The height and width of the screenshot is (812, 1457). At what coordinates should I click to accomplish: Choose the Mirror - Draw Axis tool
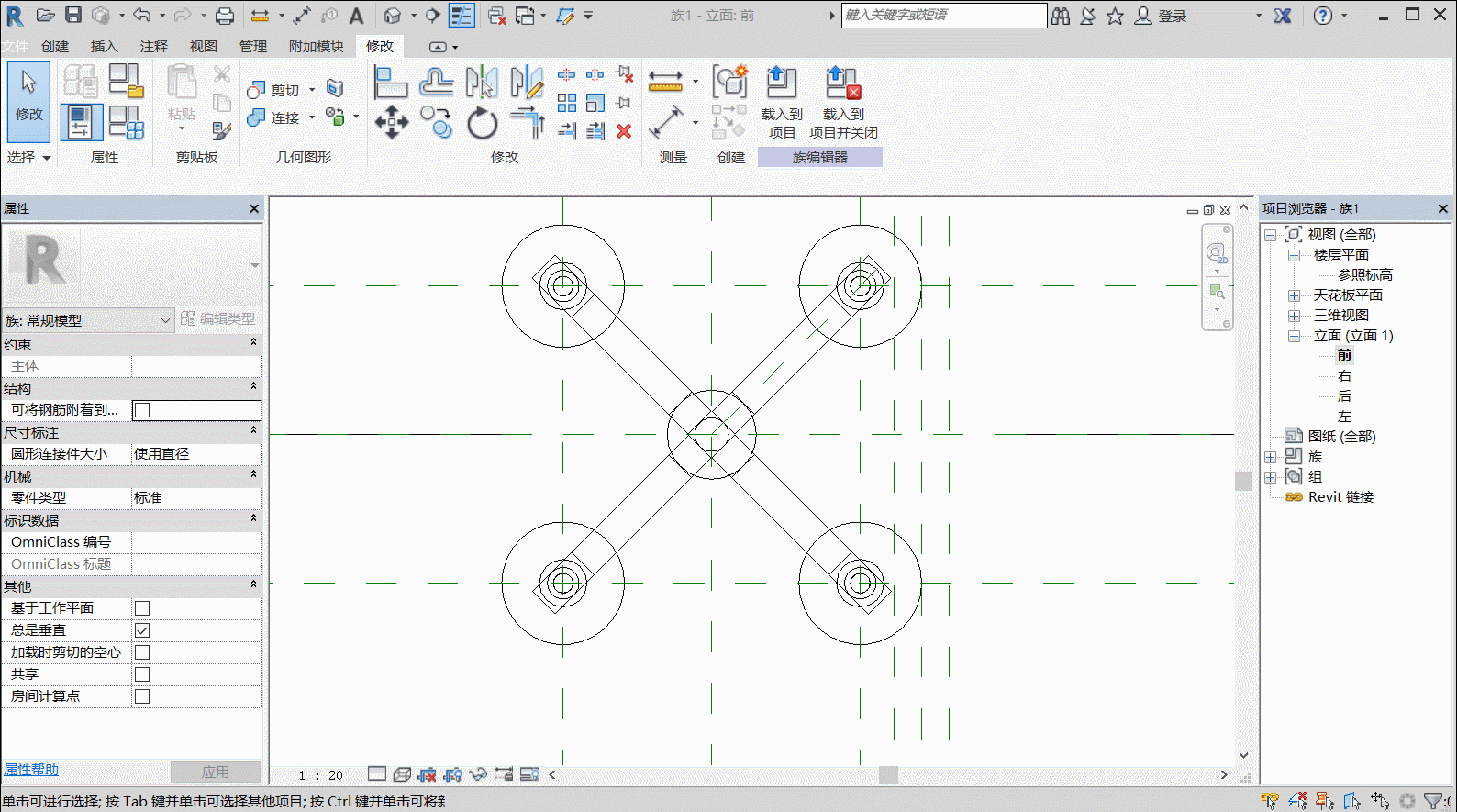tap(527, 83)
